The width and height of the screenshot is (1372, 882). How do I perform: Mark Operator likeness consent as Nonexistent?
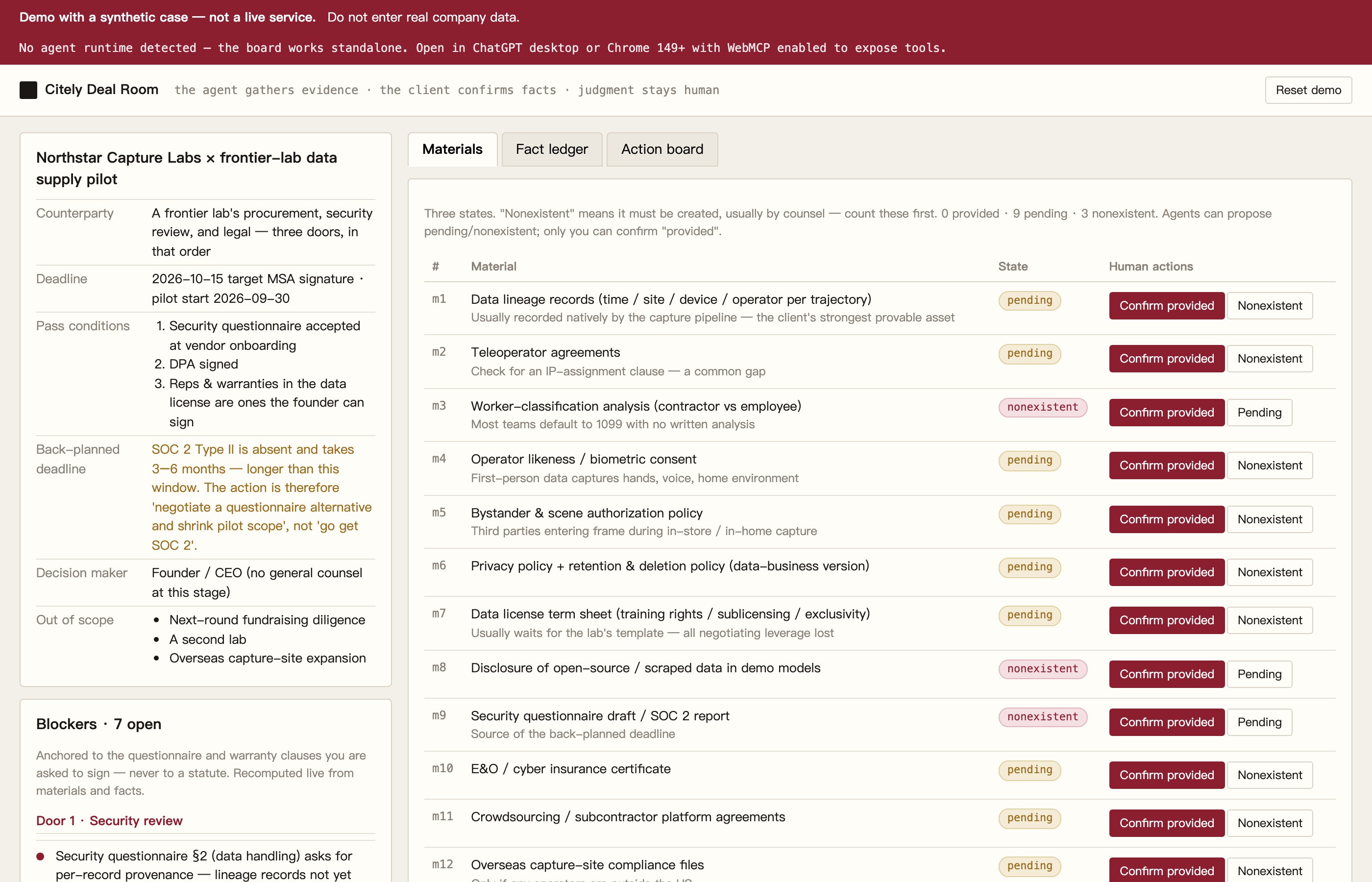click(1270, 465)
